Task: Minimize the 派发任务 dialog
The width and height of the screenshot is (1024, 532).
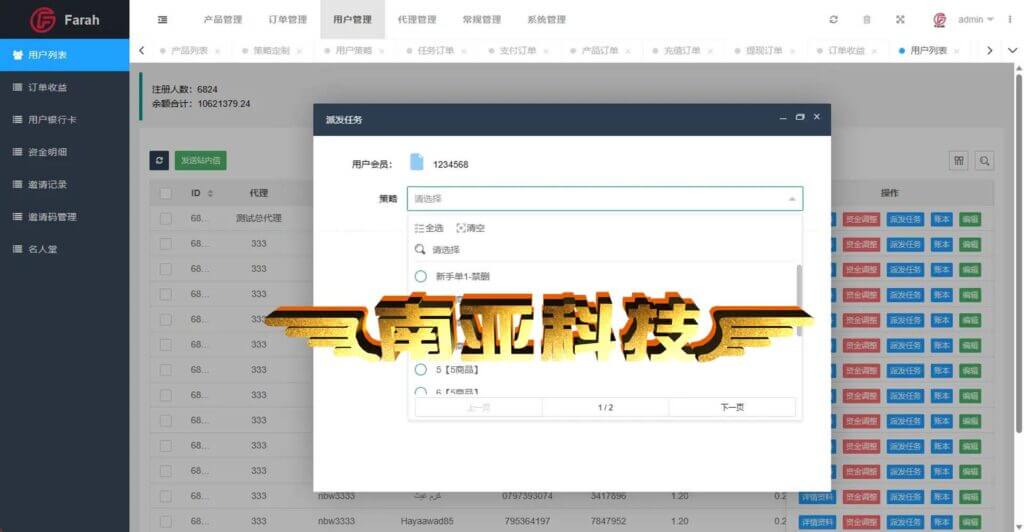Action: click(782, 117)
